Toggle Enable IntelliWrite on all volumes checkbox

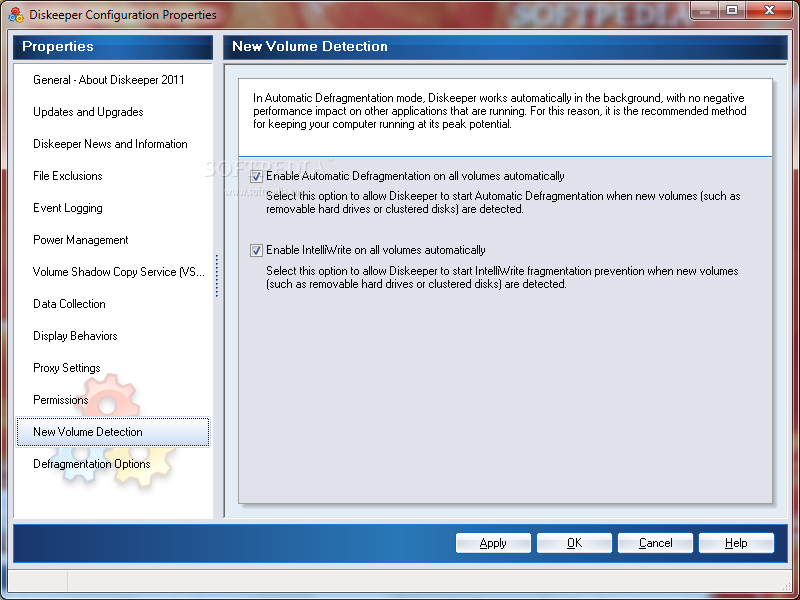pyautogui.click(x=256, y=251)
